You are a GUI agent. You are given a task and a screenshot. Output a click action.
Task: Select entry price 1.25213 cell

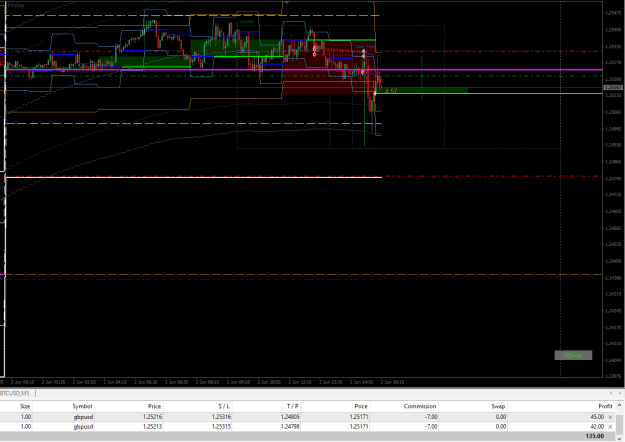[152, 426]
